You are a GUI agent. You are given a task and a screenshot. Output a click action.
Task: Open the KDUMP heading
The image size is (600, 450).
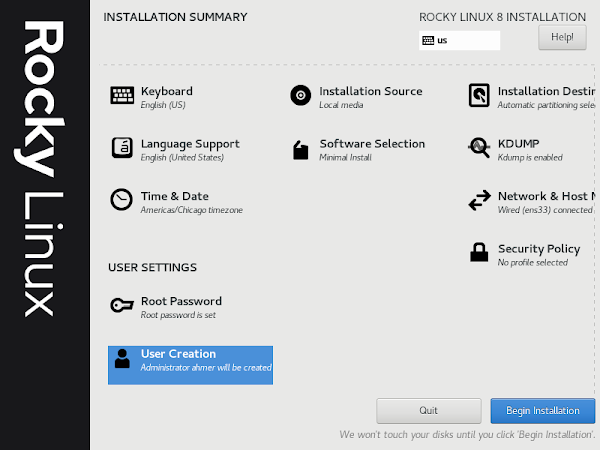518,144
